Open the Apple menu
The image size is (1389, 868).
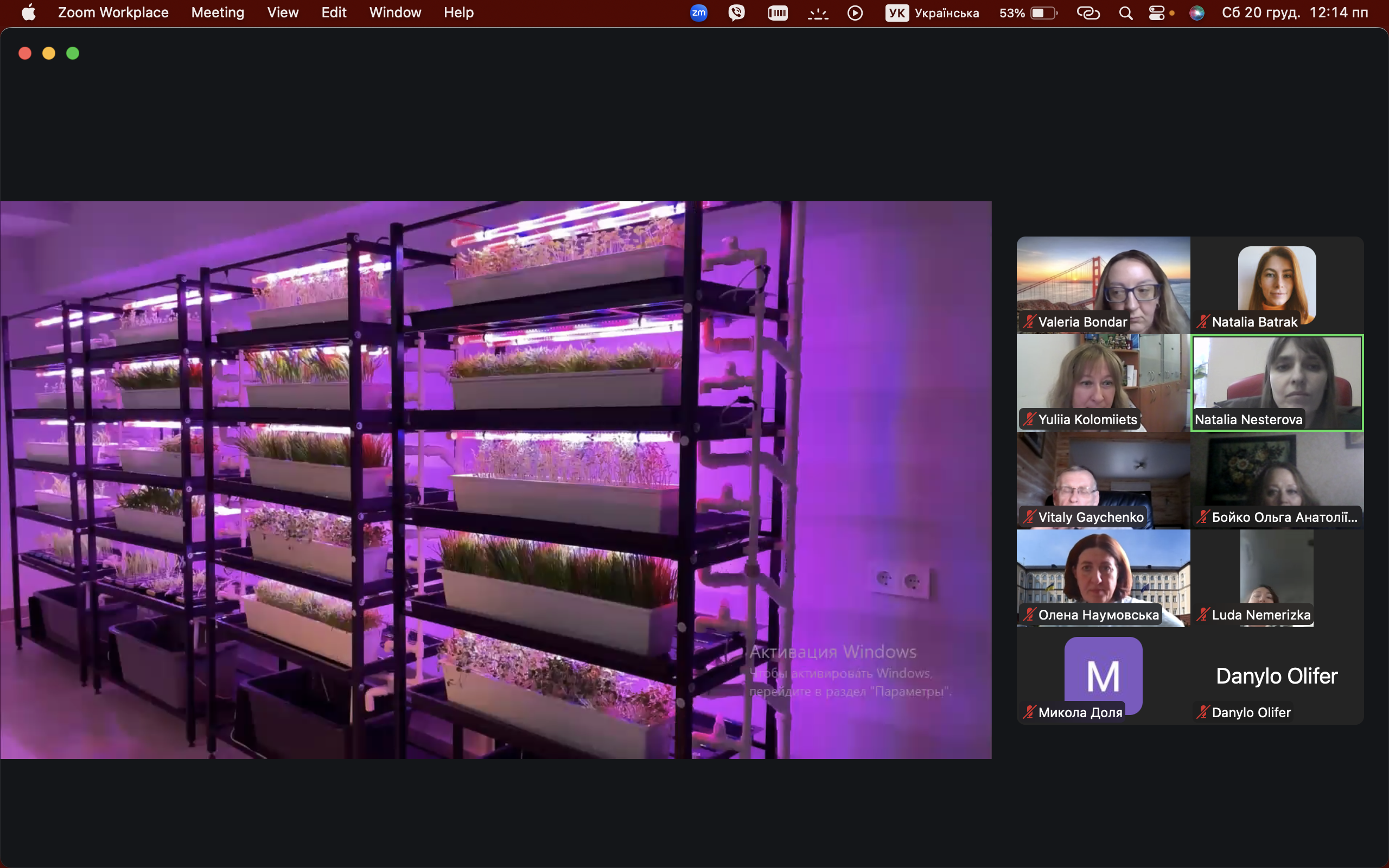29,12
